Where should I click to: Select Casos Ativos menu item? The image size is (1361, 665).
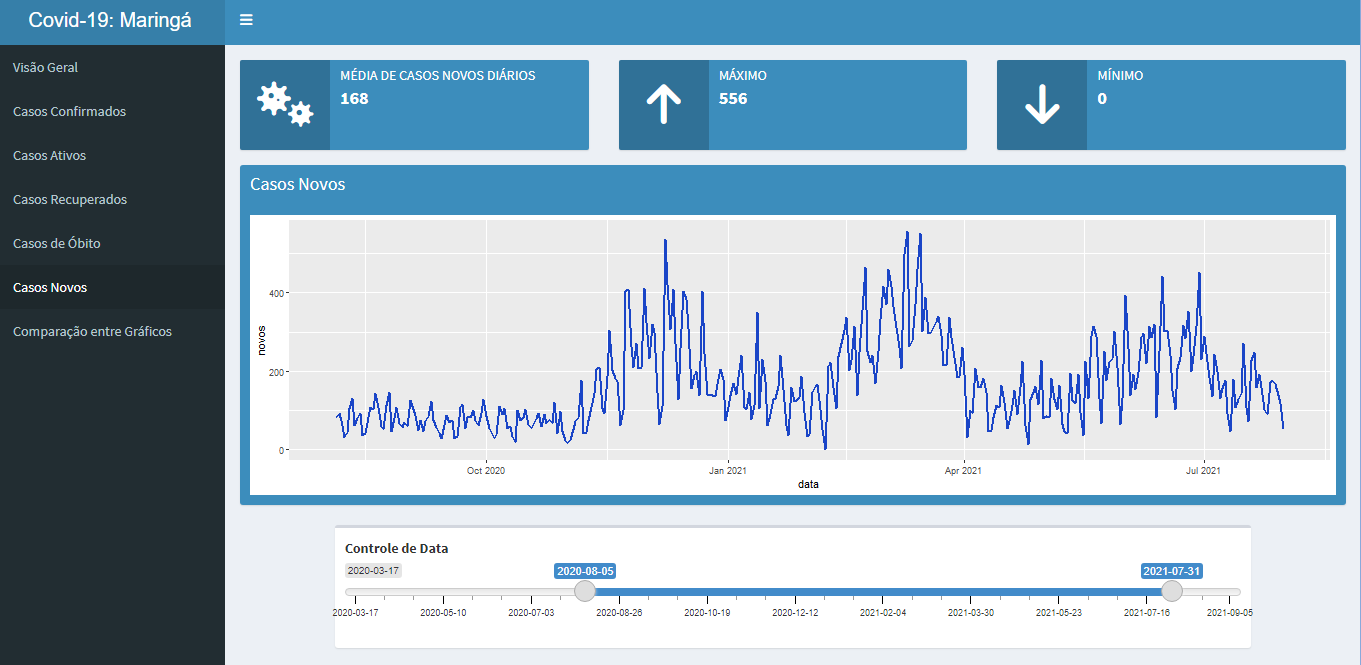pyautogui.click(x=50, y=155)
